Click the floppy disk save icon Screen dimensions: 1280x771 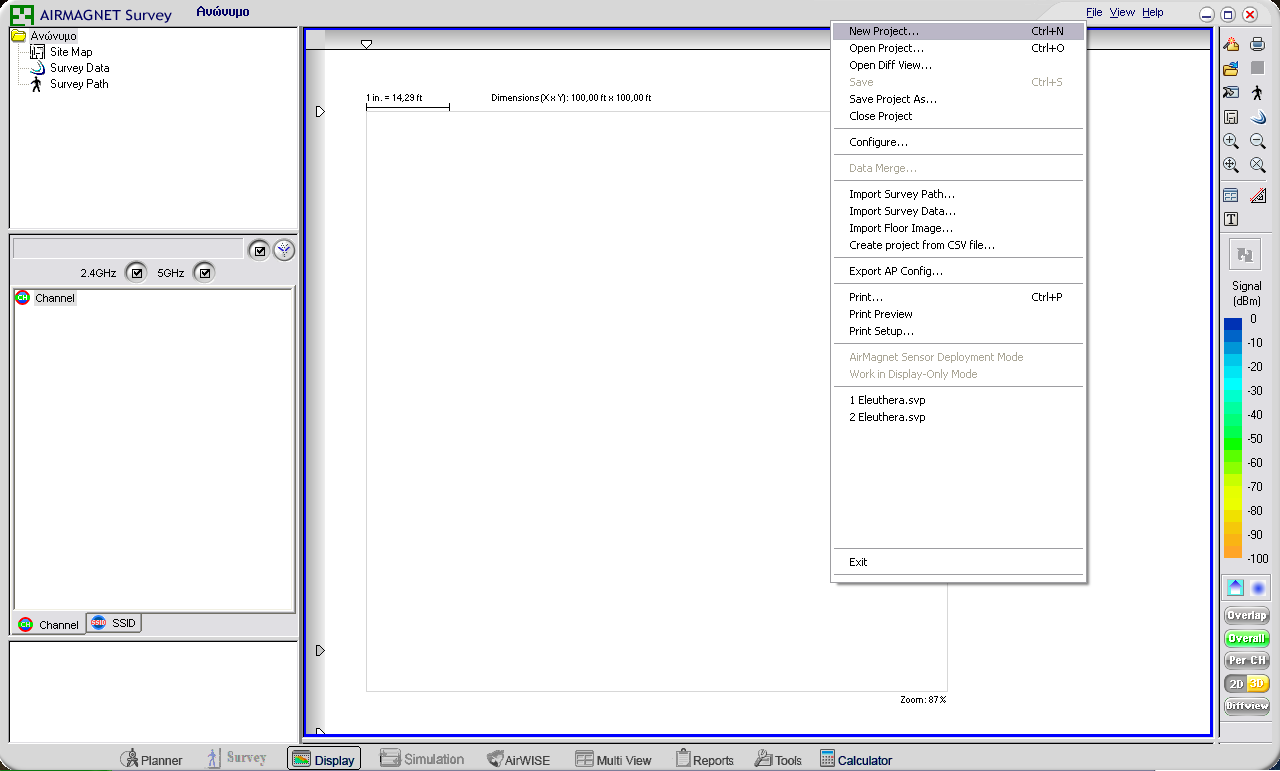pos(1231,117)
